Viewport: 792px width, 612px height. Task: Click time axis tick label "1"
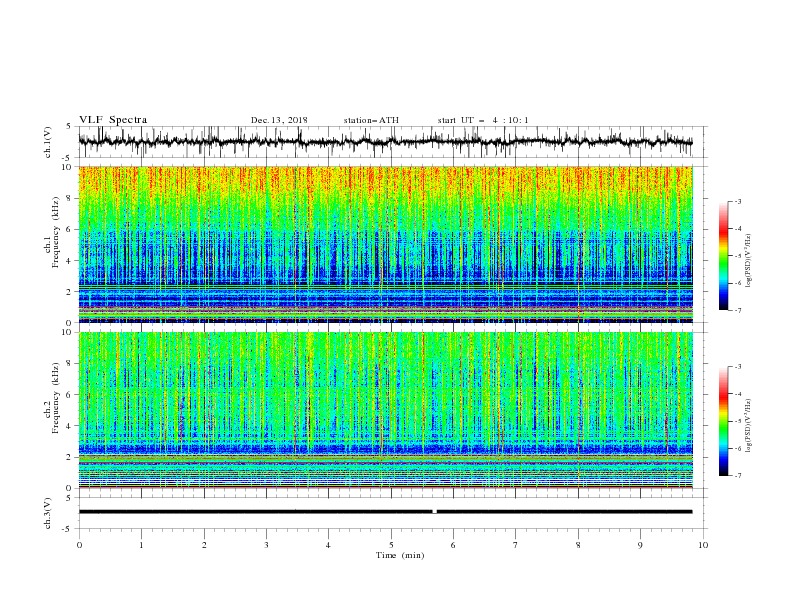(141, 545)
